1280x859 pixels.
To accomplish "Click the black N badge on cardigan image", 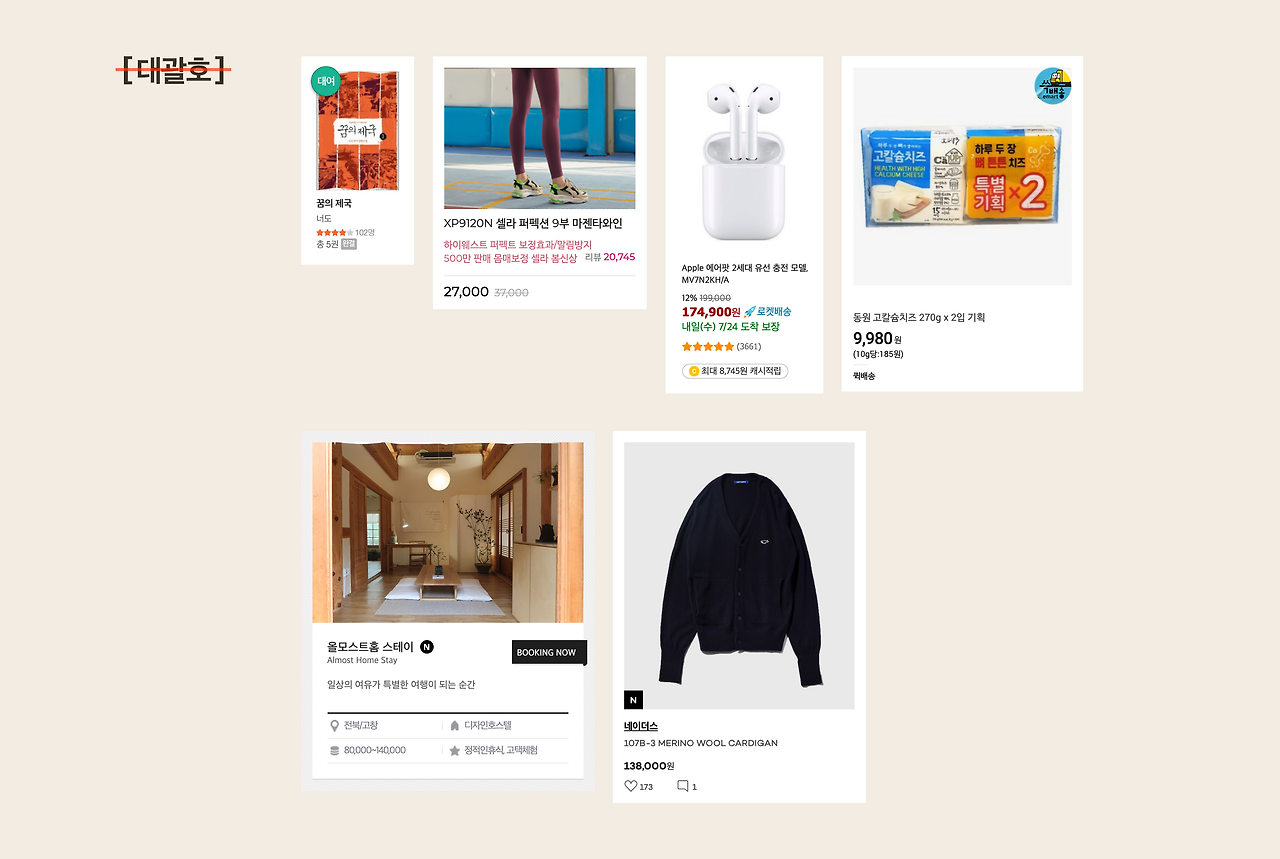I will tap(633, 700).
